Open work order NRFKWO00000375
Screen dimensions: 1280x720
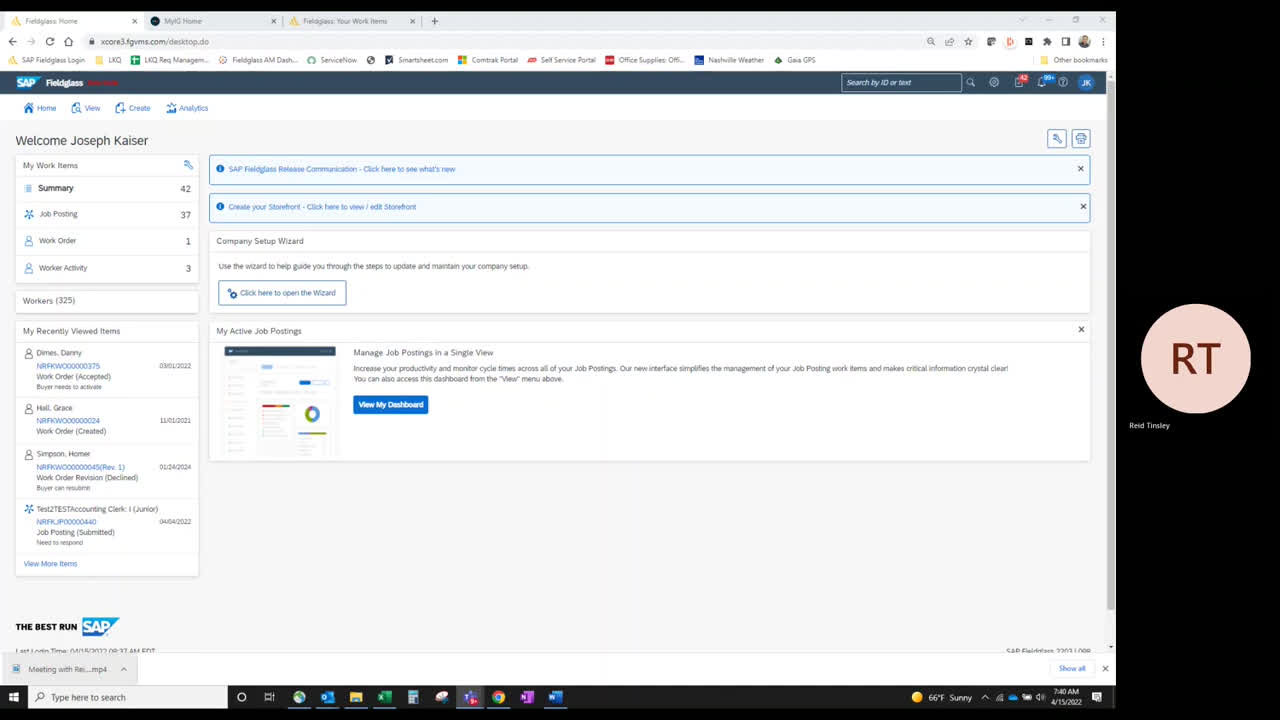(68, 366)
